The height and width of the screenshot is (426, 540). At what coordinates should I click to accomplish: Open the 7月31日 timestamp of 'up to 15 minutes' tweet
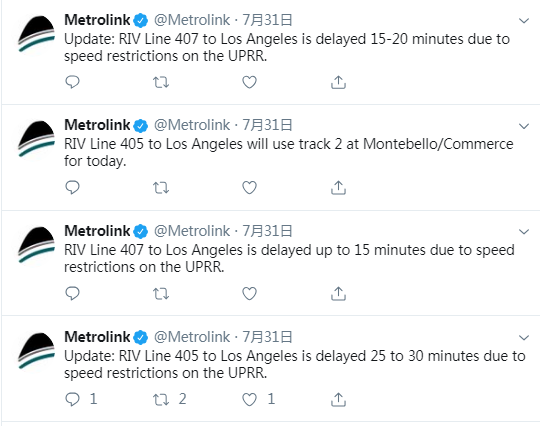pos(267,231)
